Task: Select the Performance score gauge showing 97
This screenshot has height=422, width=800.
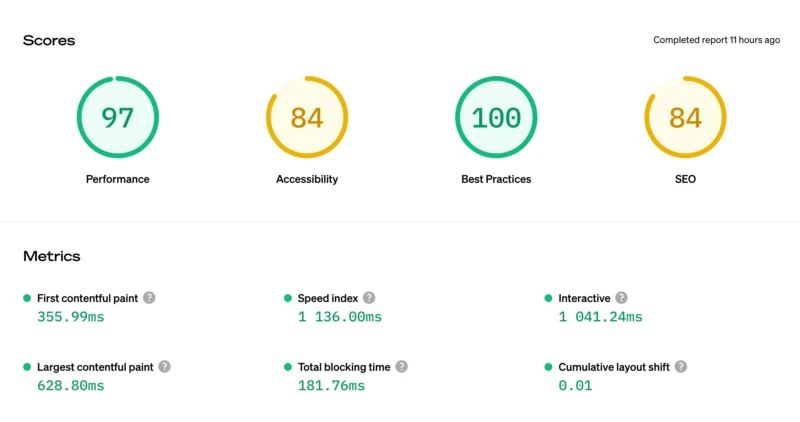Action: click(x=118, y=117)
